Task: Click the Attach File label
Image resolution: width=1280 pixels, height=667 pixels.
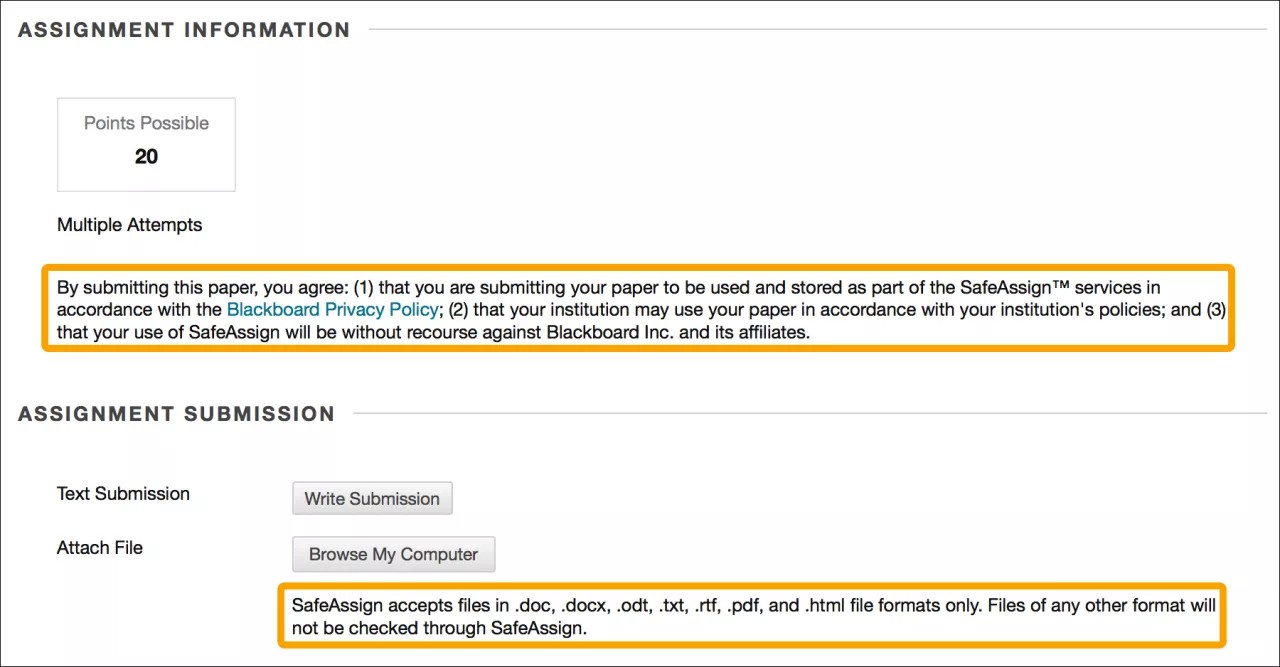Action: point(100,547)
